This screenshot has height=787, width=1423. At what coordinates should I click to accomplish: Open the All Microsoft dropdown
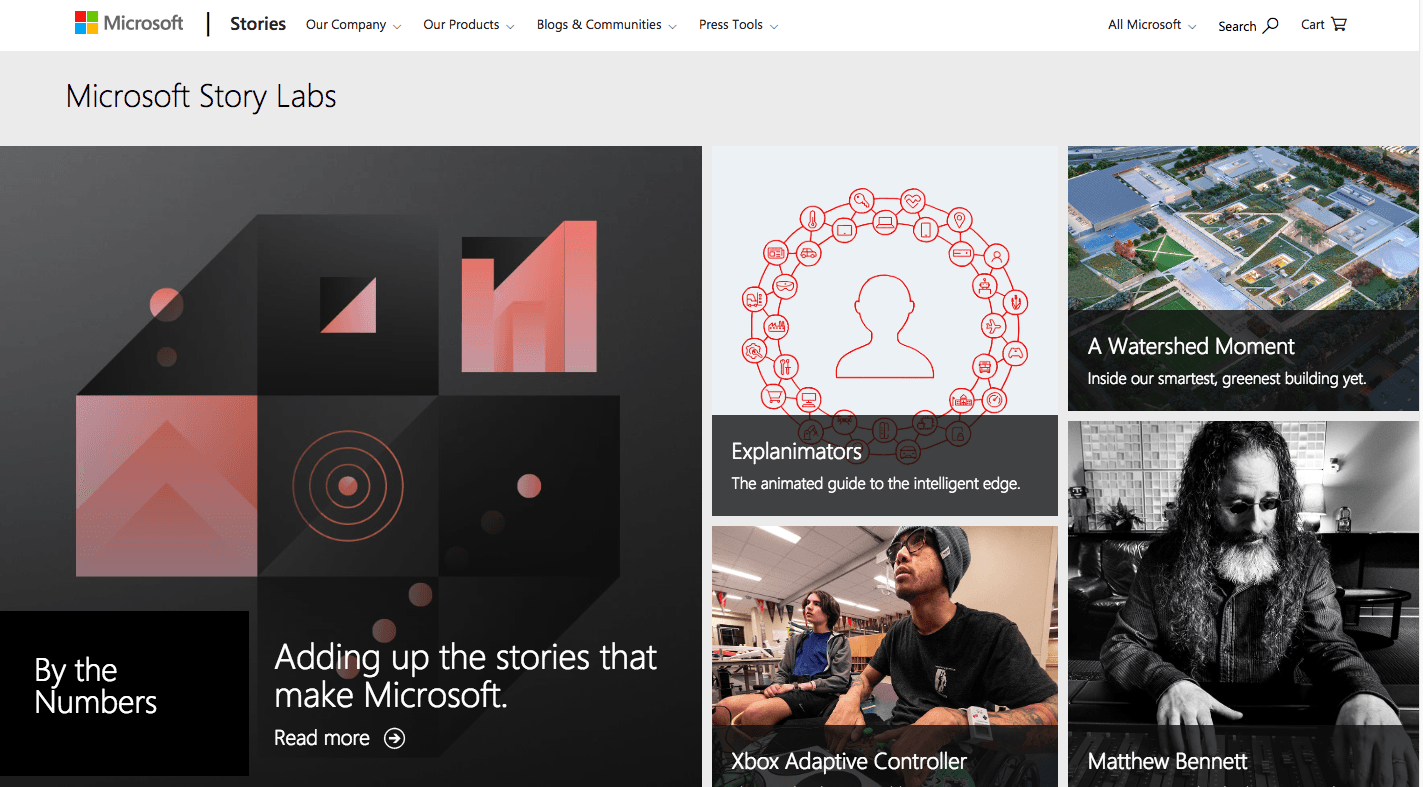point(1151,25)
